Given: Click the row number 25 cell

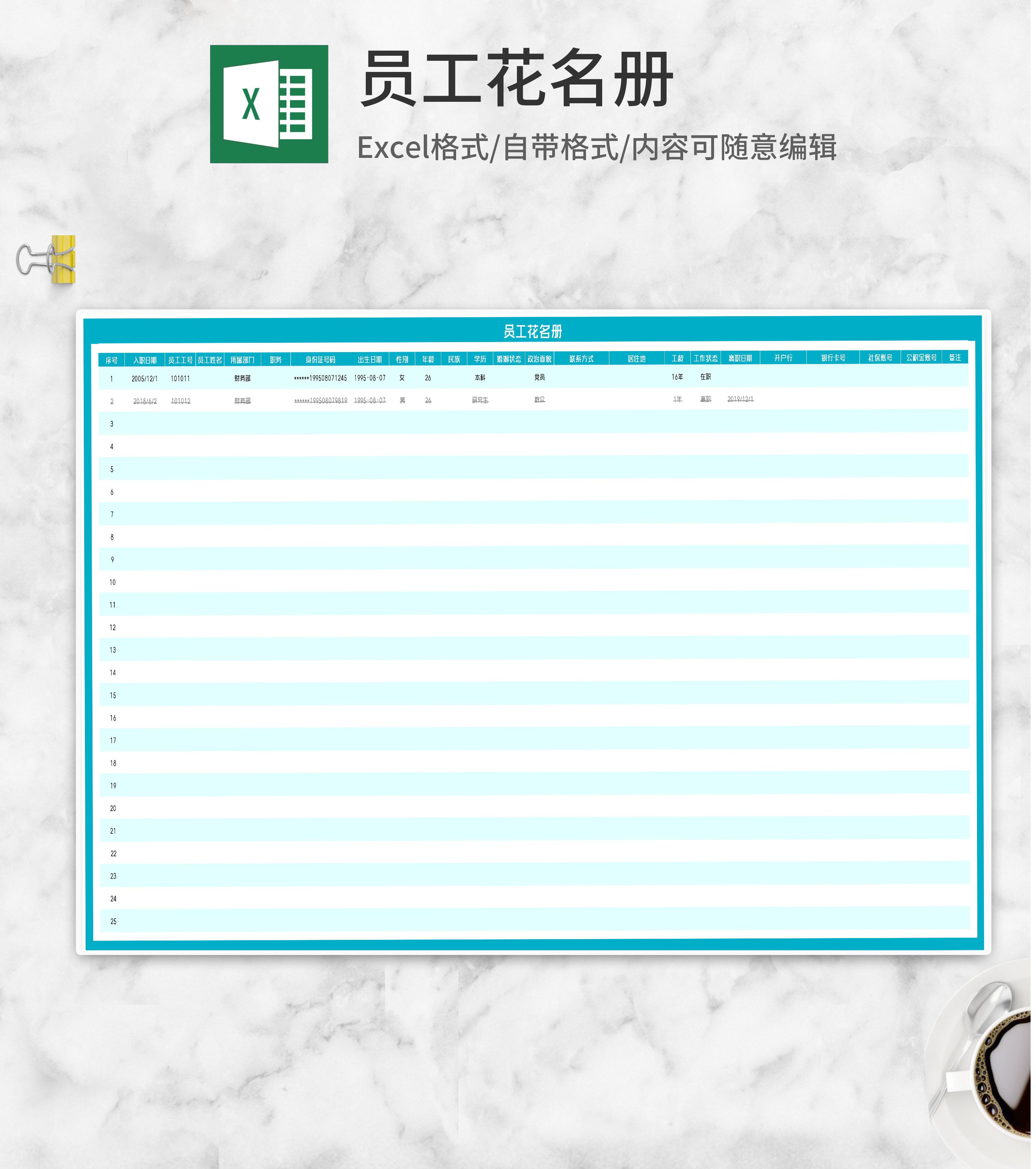Looking at the screenshot, I should point(113,922).
